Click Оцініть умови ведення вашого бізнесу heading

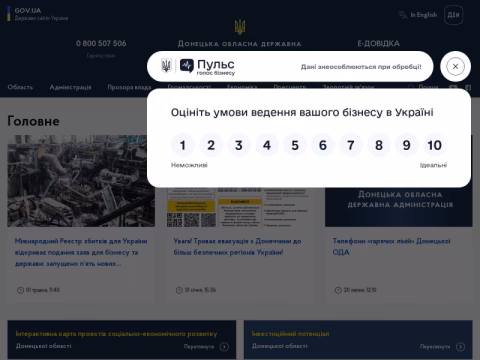[302, 113]
